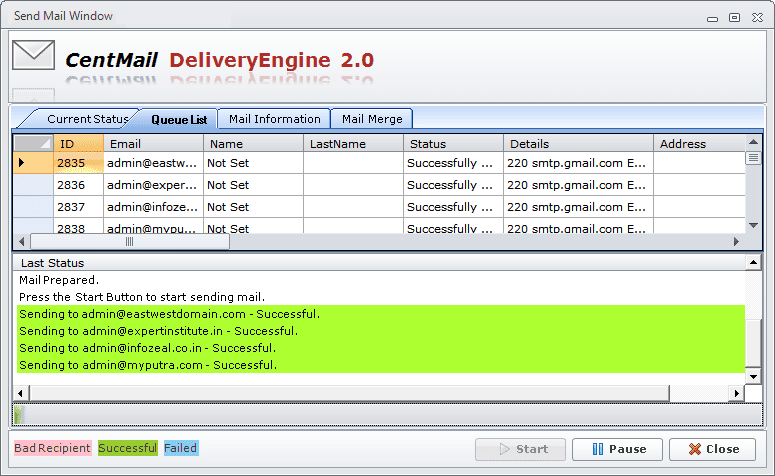Screen dimensions: 775x476
Task: Click Last Status list scroll up arrow
Action: pyautogui.click(x=753, y=262)
